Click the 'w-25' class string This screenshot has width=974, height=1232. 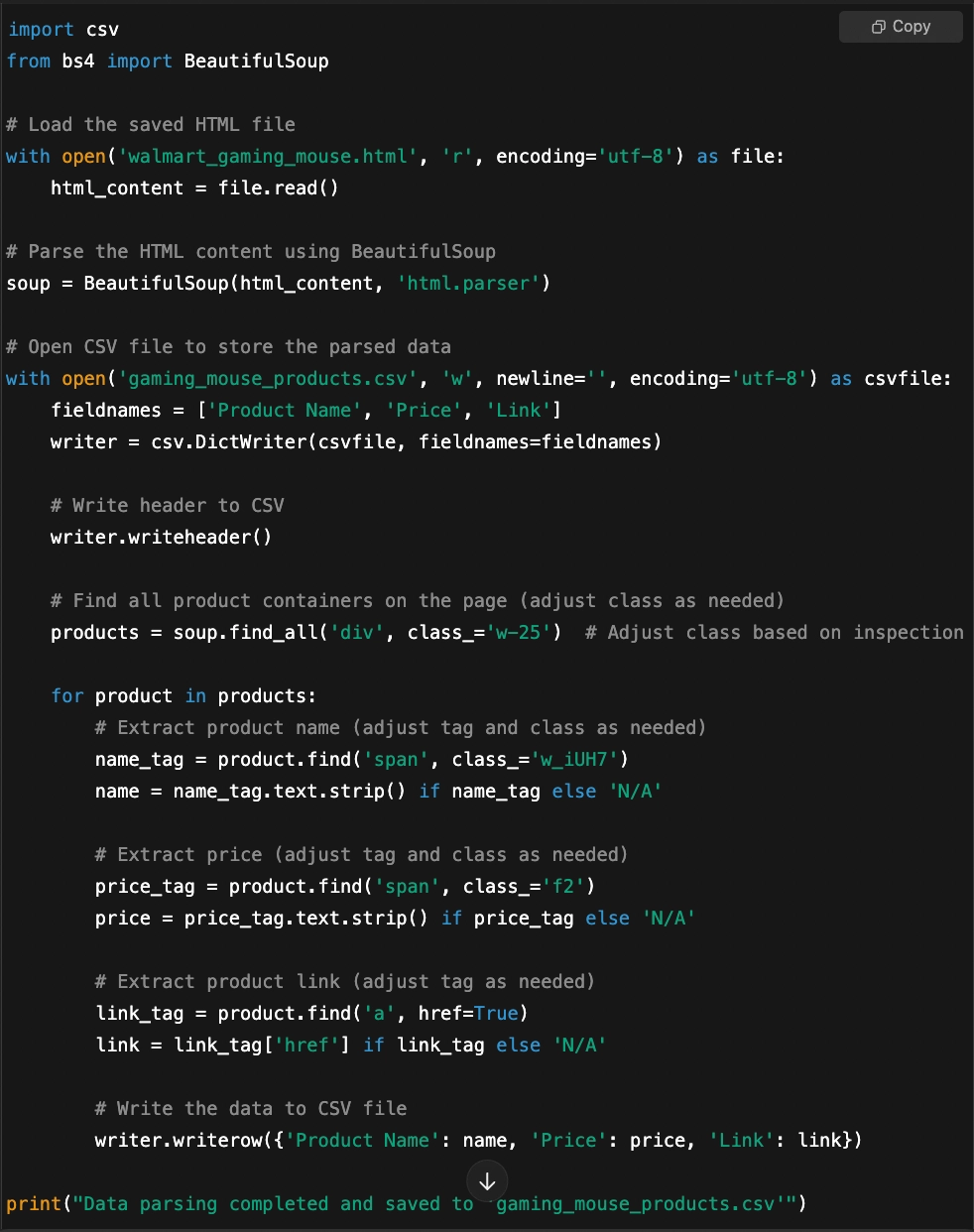pyautogui.click(x=524, y=633)
